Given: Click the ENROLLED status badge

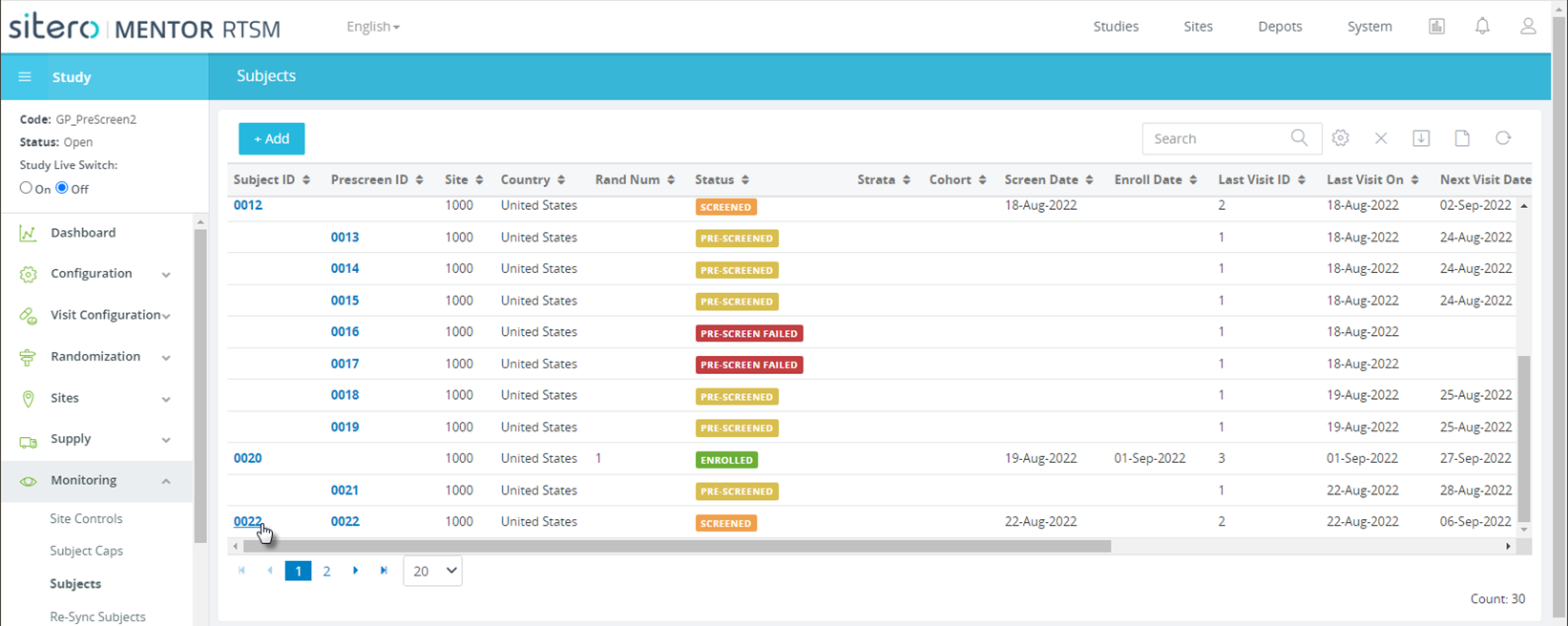Looking at the screenshot, I should point(726,460).
